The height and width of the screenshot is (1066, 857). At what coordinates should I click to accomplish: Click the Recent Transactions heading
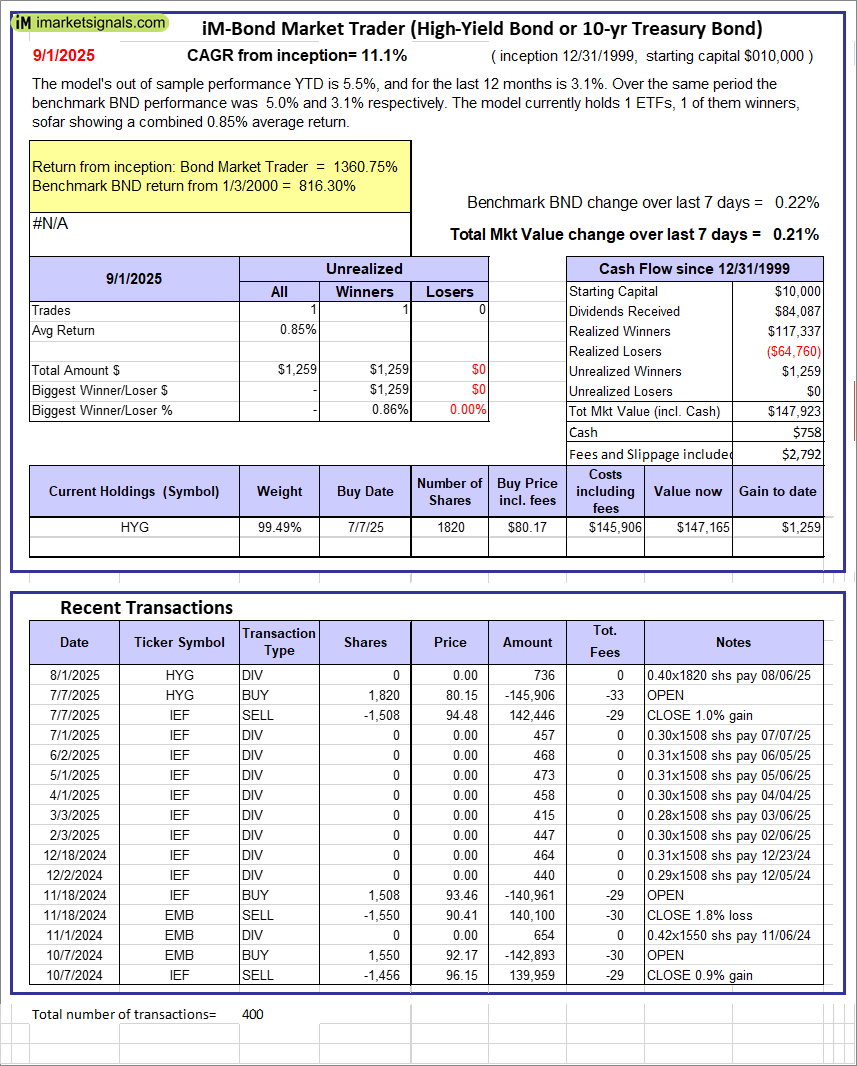pos(146,608)
